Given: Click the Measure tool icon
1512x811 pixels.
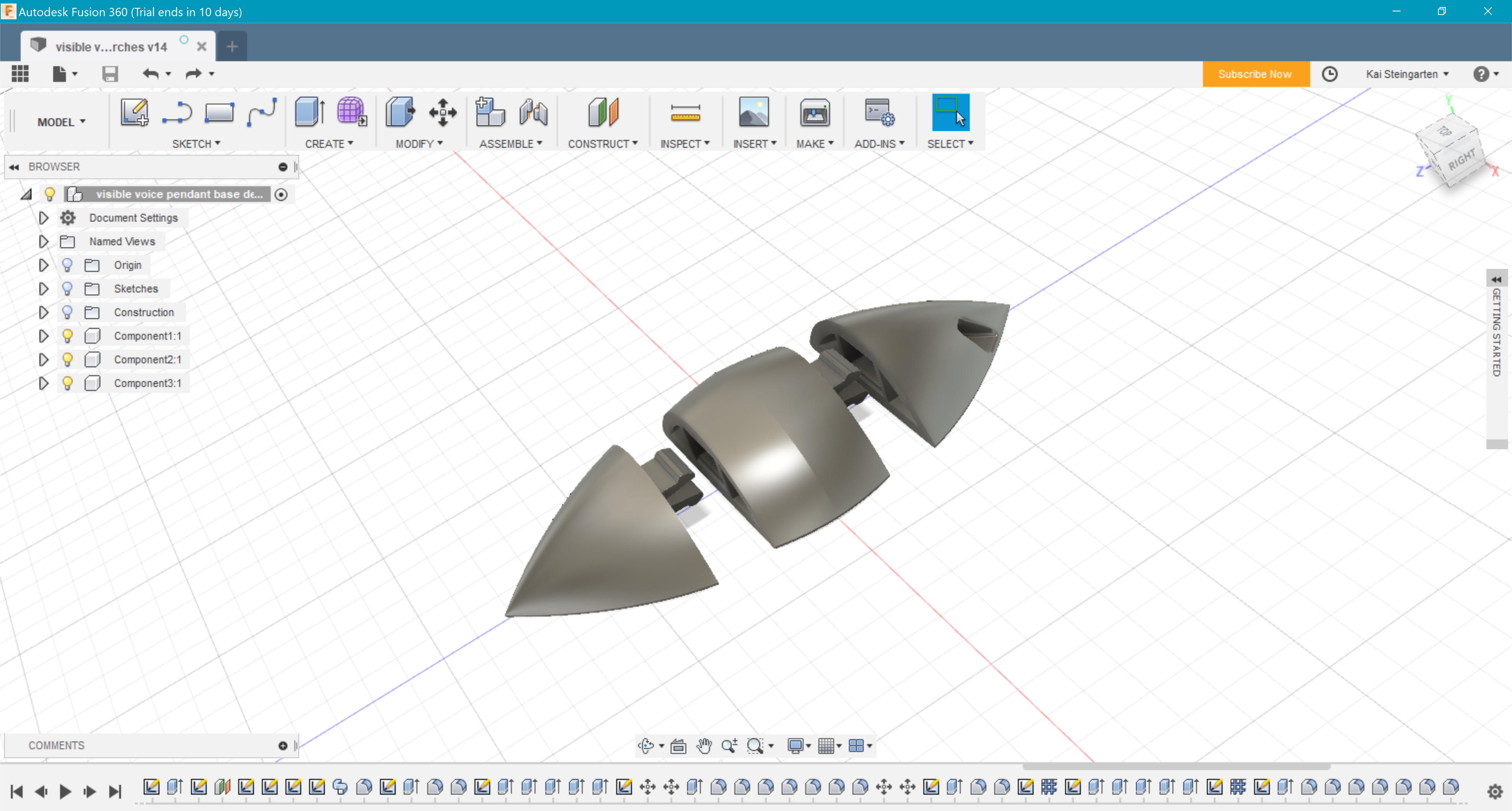Looking at the screenshot, I should click(x=685, y=112).
